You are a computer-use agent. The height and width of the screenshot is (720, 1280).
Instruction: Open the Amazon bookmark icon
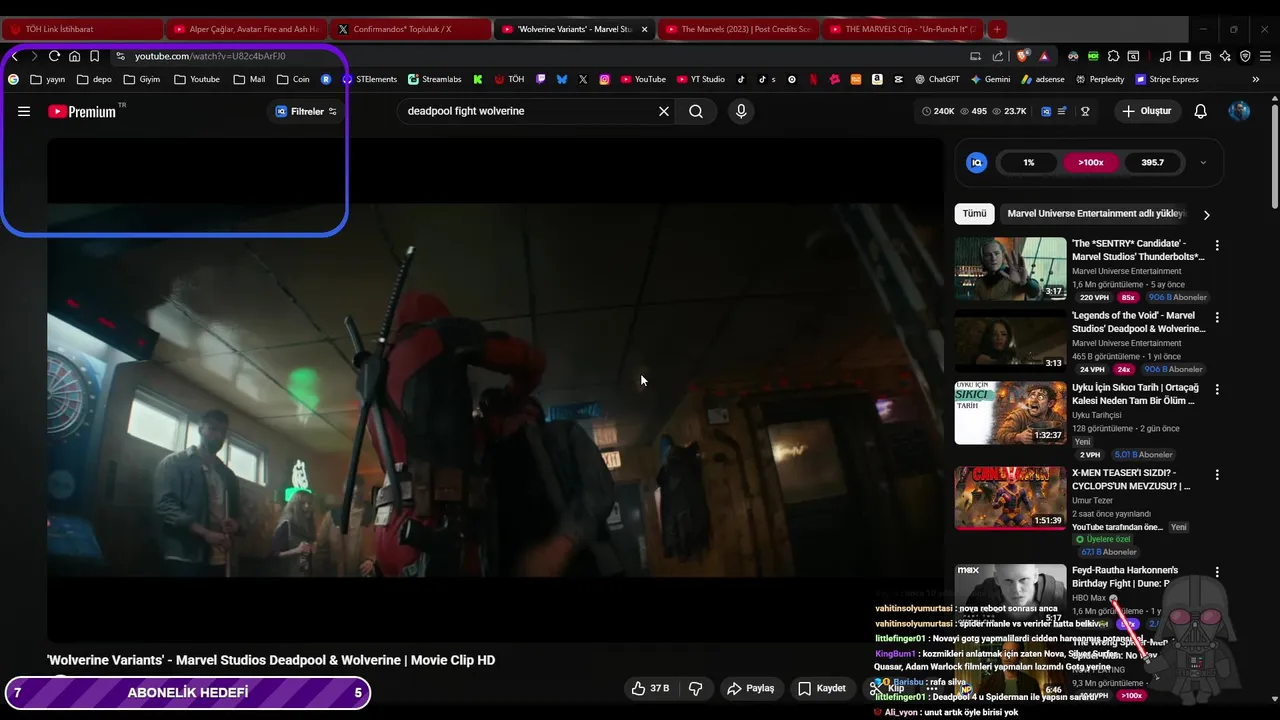877,79
